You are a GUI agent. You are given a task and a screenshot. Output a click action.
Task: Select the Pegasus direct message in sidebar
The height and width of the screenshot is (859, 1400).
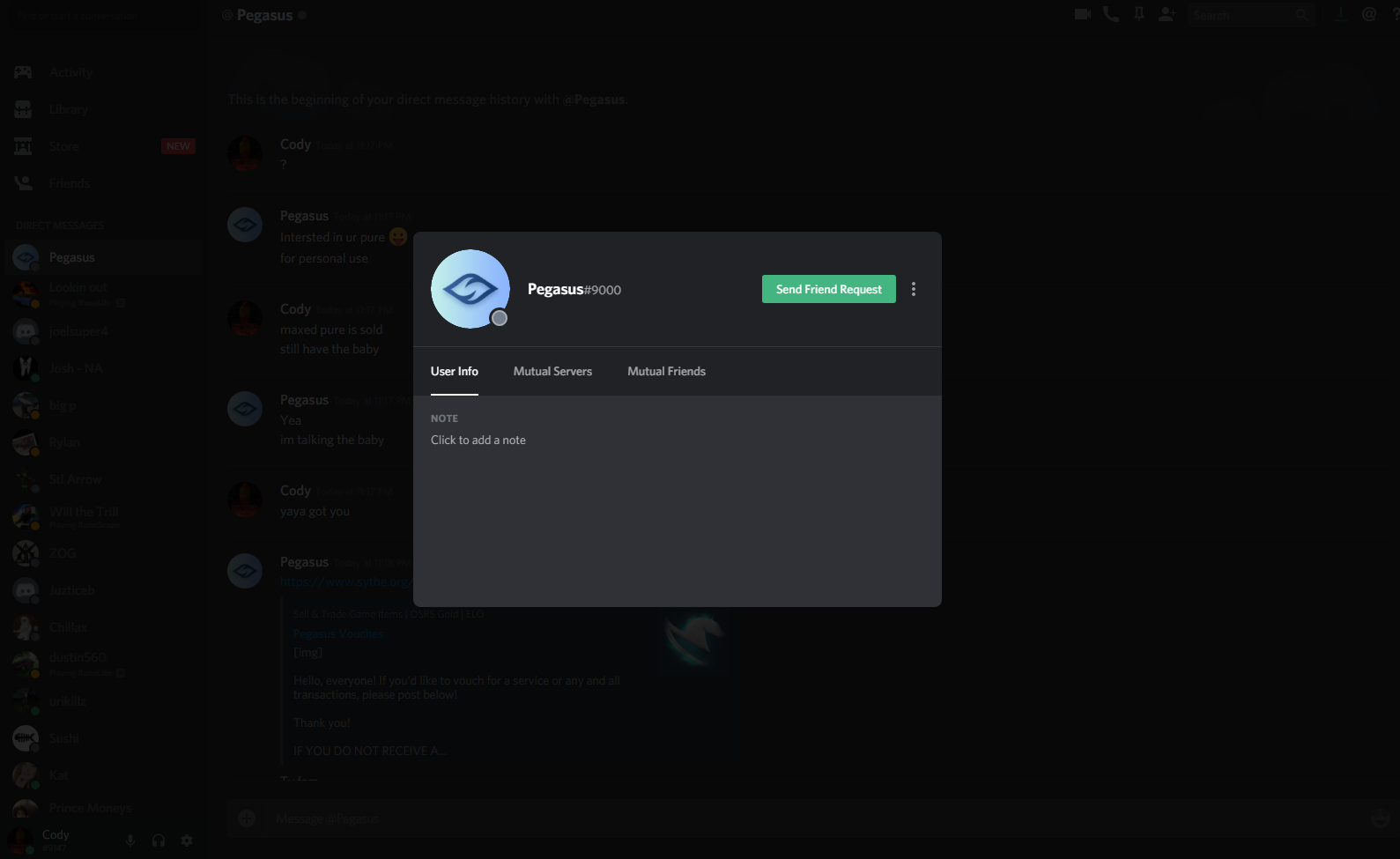(104, 257)
